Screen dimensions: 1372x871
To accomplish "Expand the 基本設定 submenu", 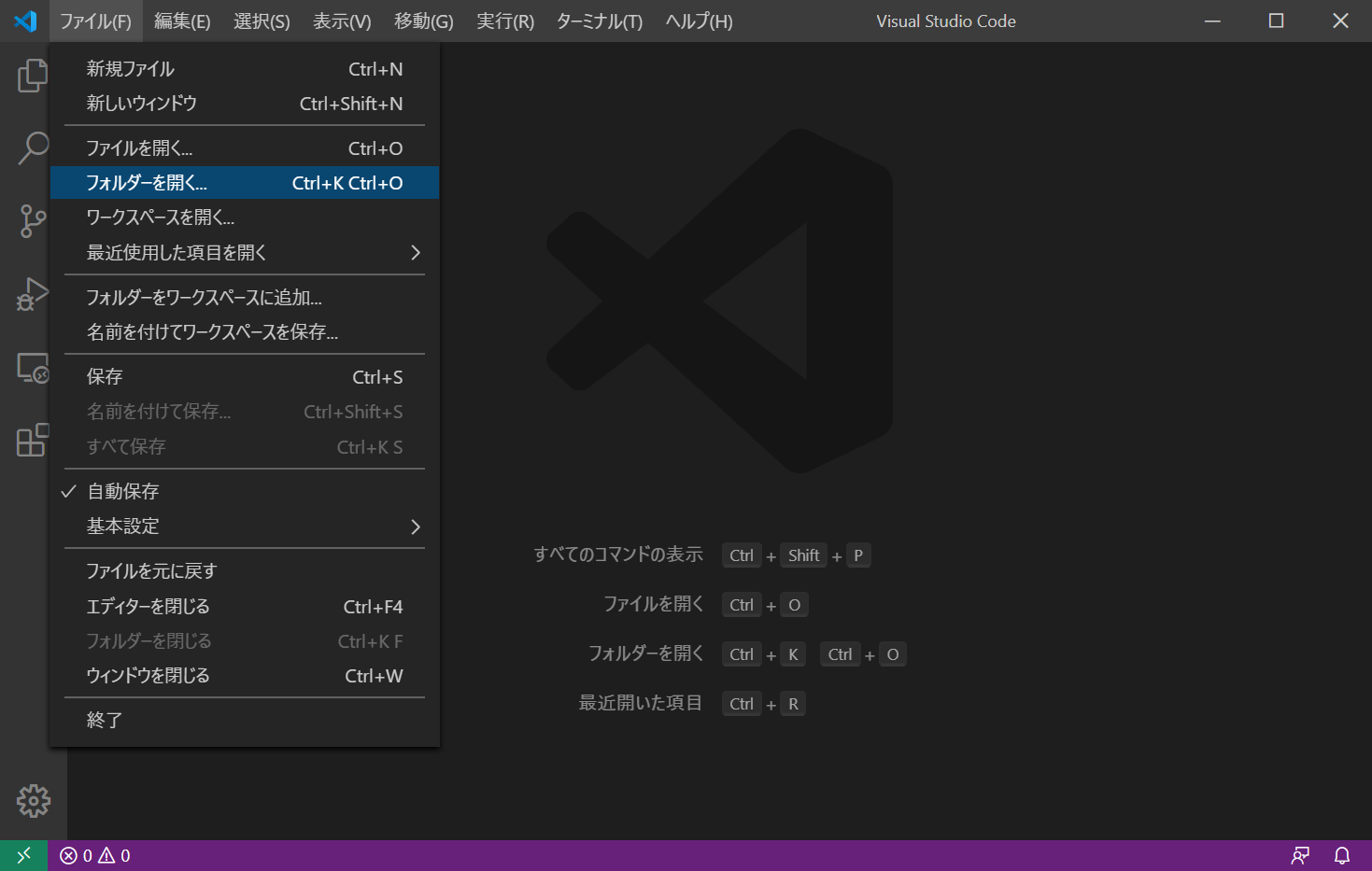I will pos(244,527).
